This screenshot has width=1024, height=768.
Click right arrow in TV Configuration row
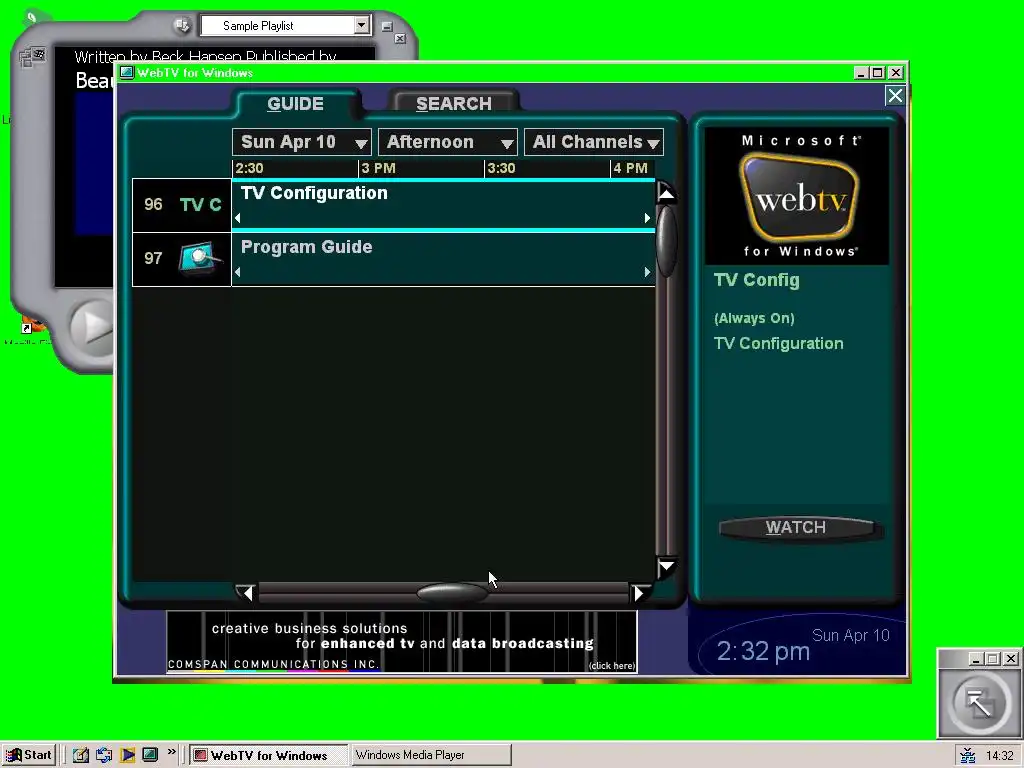tap(647, 218)
